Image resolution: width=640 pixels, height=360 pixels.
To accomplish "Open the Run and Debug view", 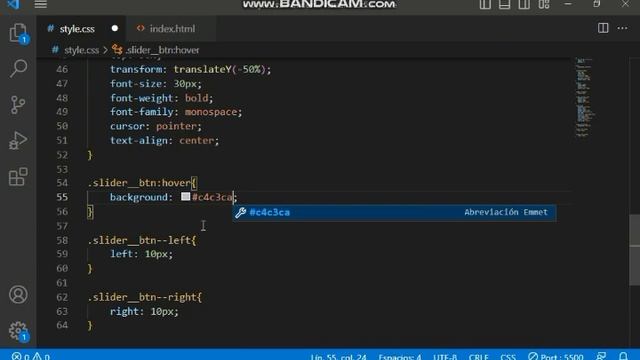I will pos(18,140).
